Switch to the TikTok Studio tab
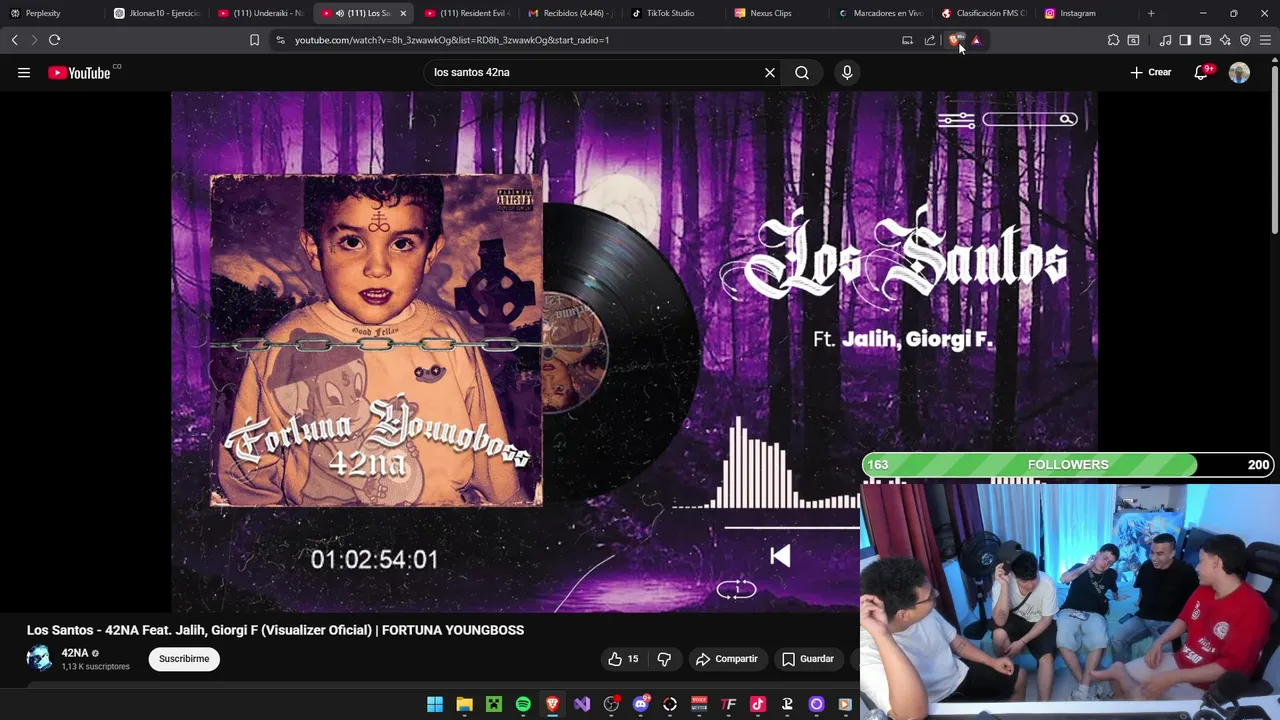The height and width of the screenshot is (720, 1280). tap(674, 13)
